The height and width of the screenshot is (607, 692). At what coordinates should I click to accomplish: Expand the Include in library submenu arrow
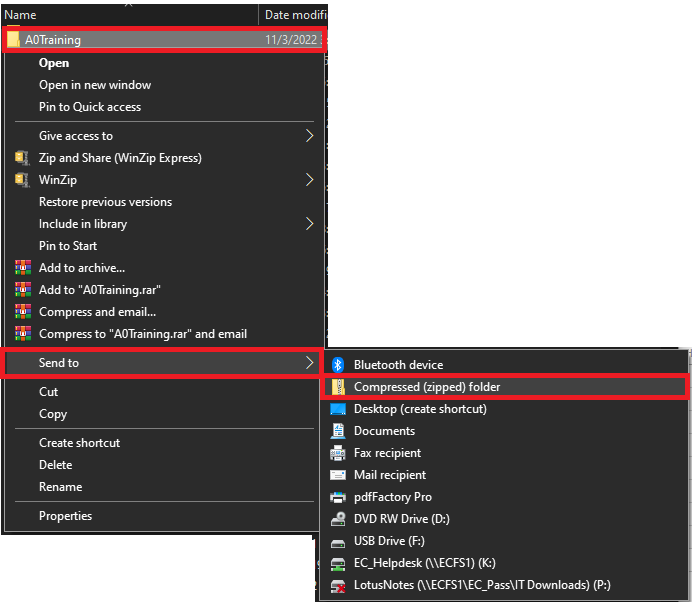tap(309, 224)
